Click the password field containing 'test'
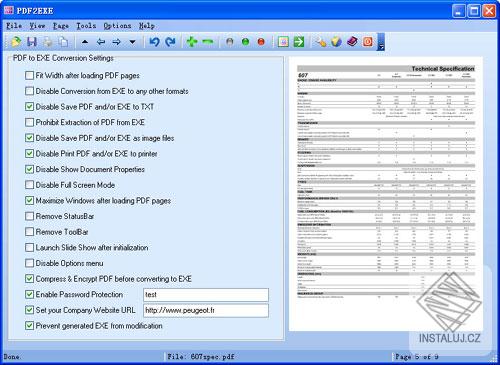This screenshot has width=500, height=365. click(206, 295)
